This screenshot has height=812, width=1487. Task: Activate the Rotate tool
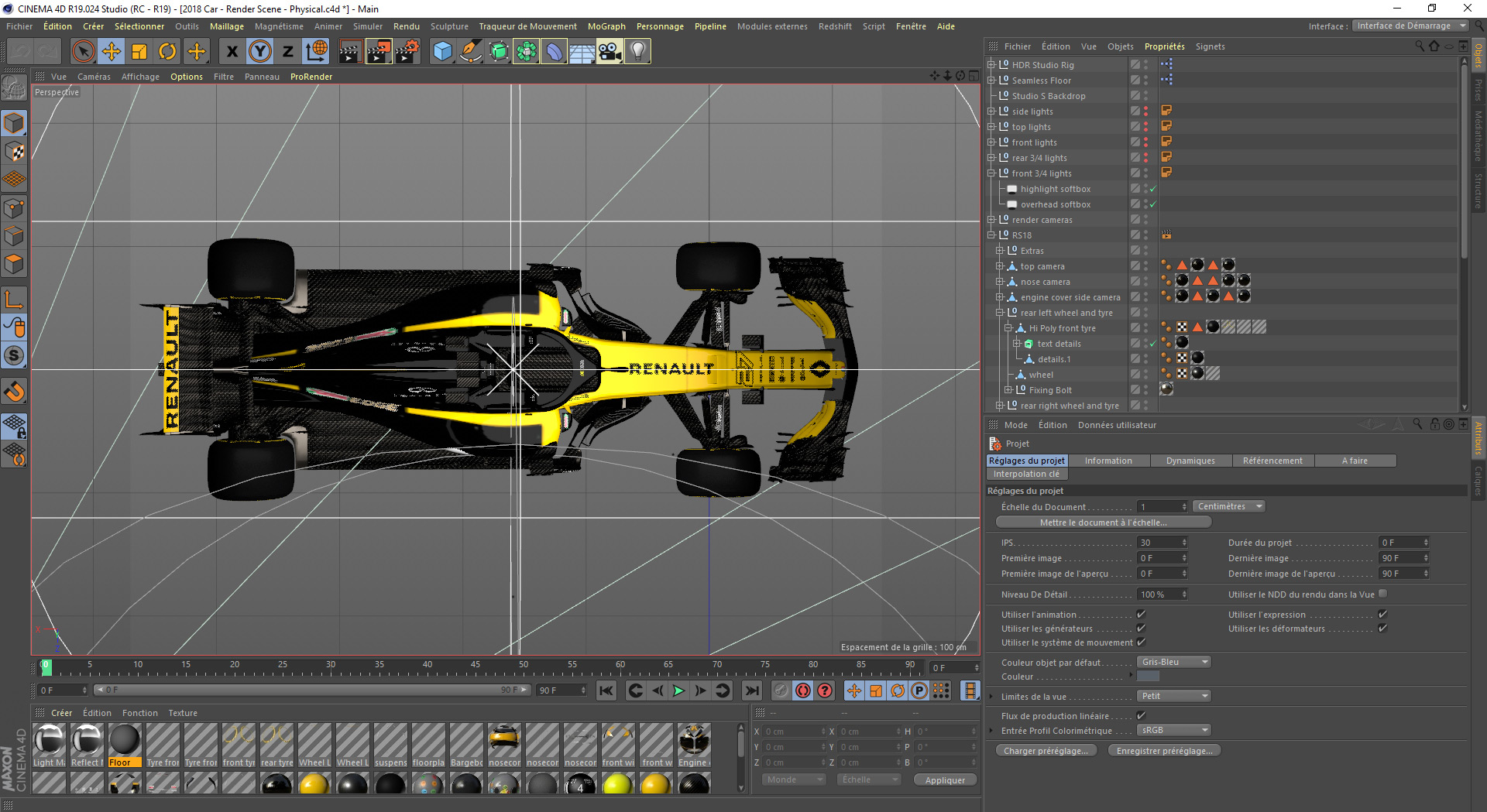(167, 52)
